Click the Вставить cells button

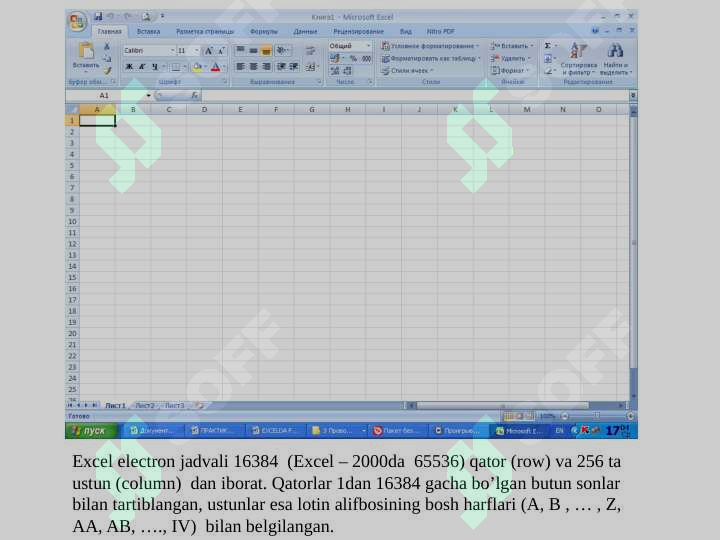512,46
